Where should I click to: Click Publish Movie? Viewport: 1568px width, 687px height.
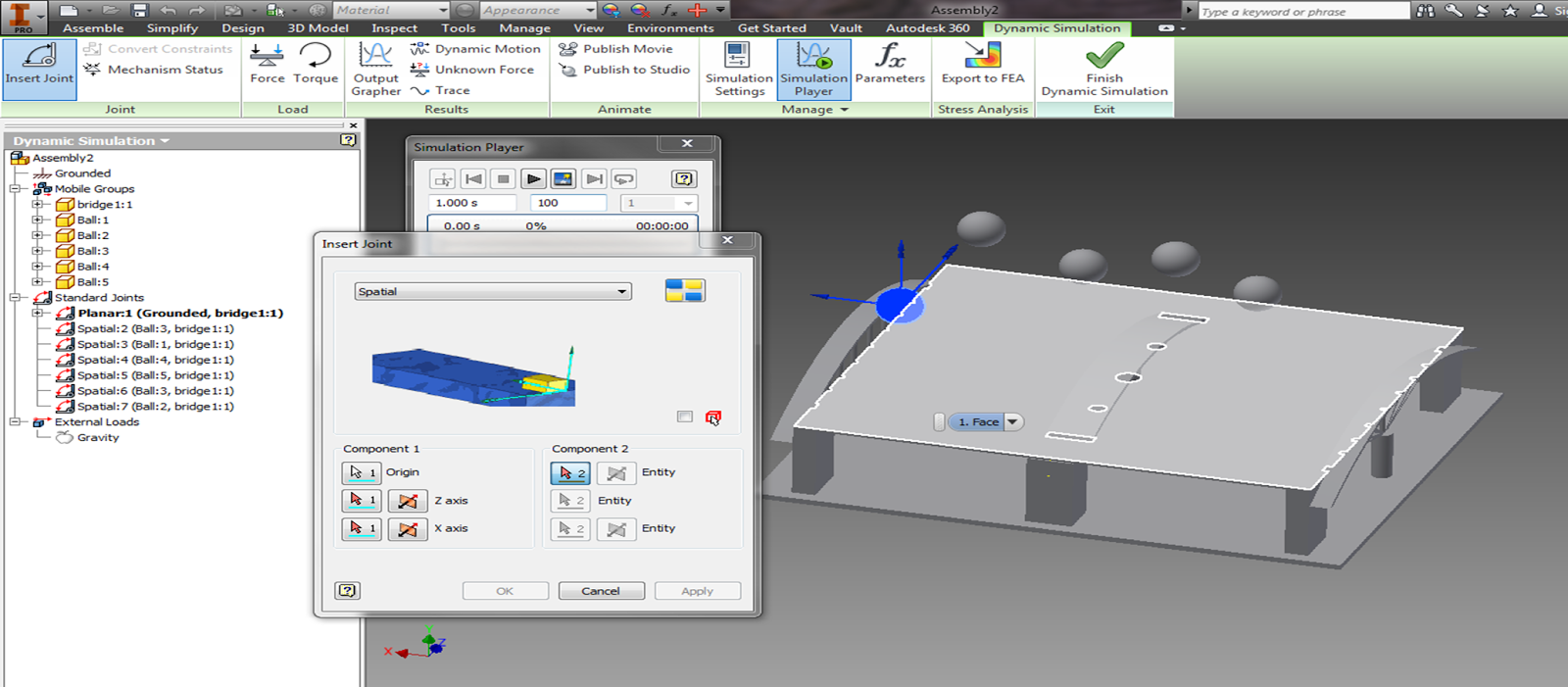(x=615, y=49)
